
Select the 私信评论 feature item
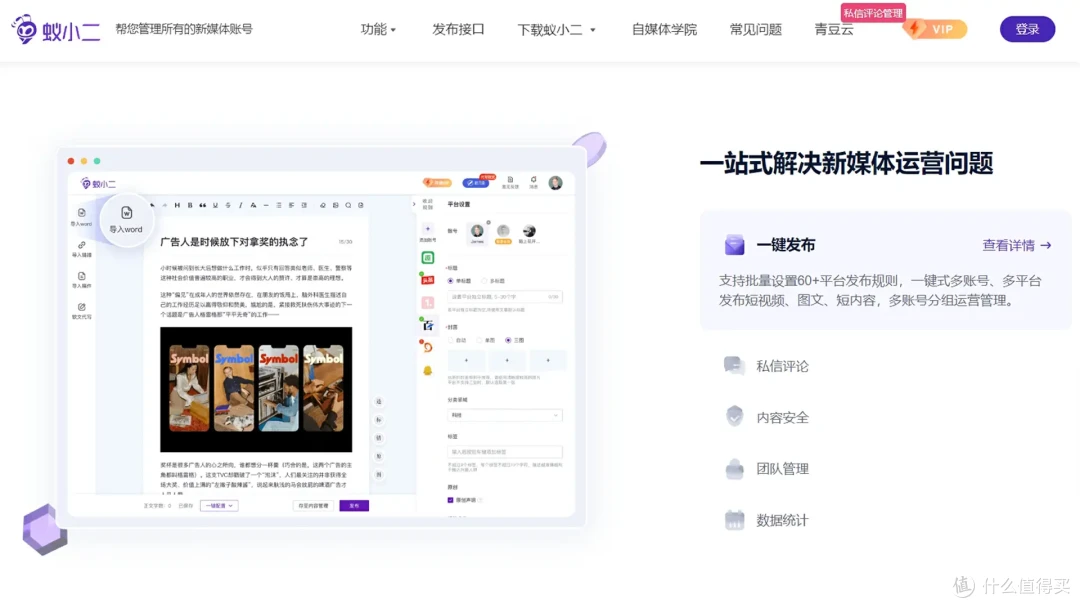[x=782, y=366]
